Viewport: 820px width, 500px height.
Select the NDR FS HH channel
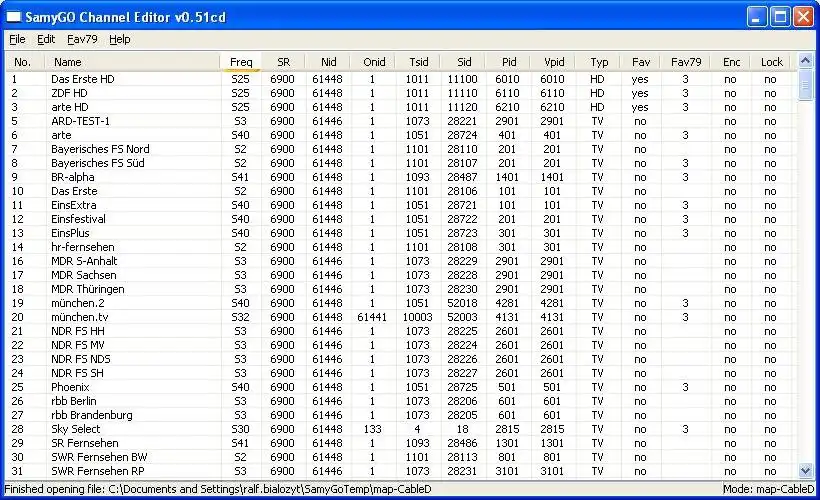tap(77, 331)
